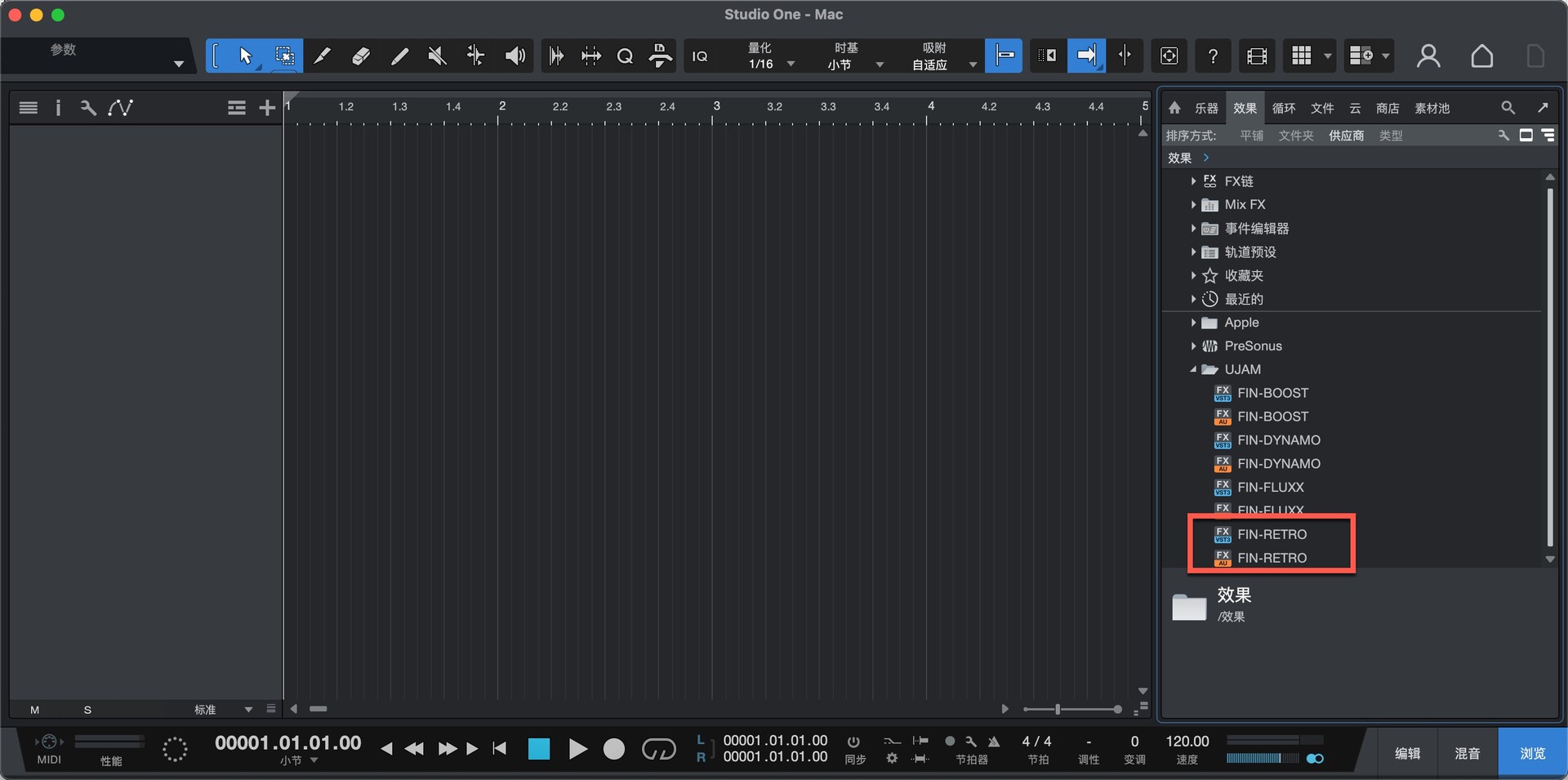Toggle sync power button
The width and height of the screenshot is (1568, 780).
point(853,742)
